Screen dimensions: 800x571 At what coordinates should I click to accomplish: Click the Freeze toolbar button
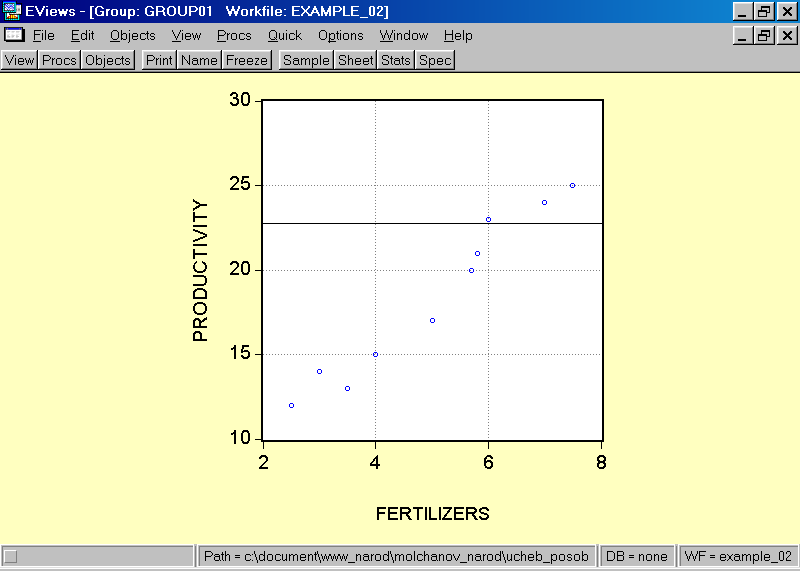247,60
